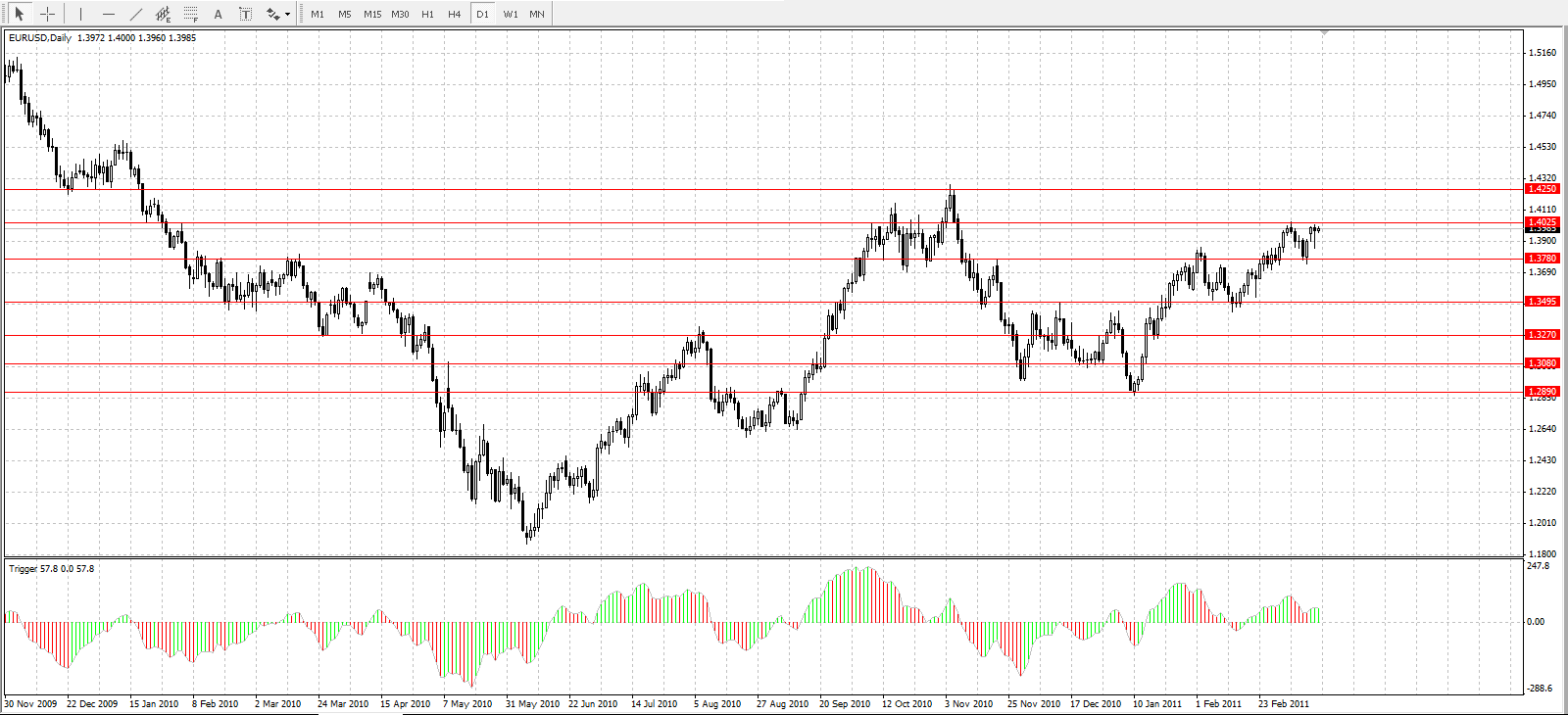The image size is (1568, 715).
Task: Click the 247.8 indicator scale value
Action: [x=1539, y=566]
